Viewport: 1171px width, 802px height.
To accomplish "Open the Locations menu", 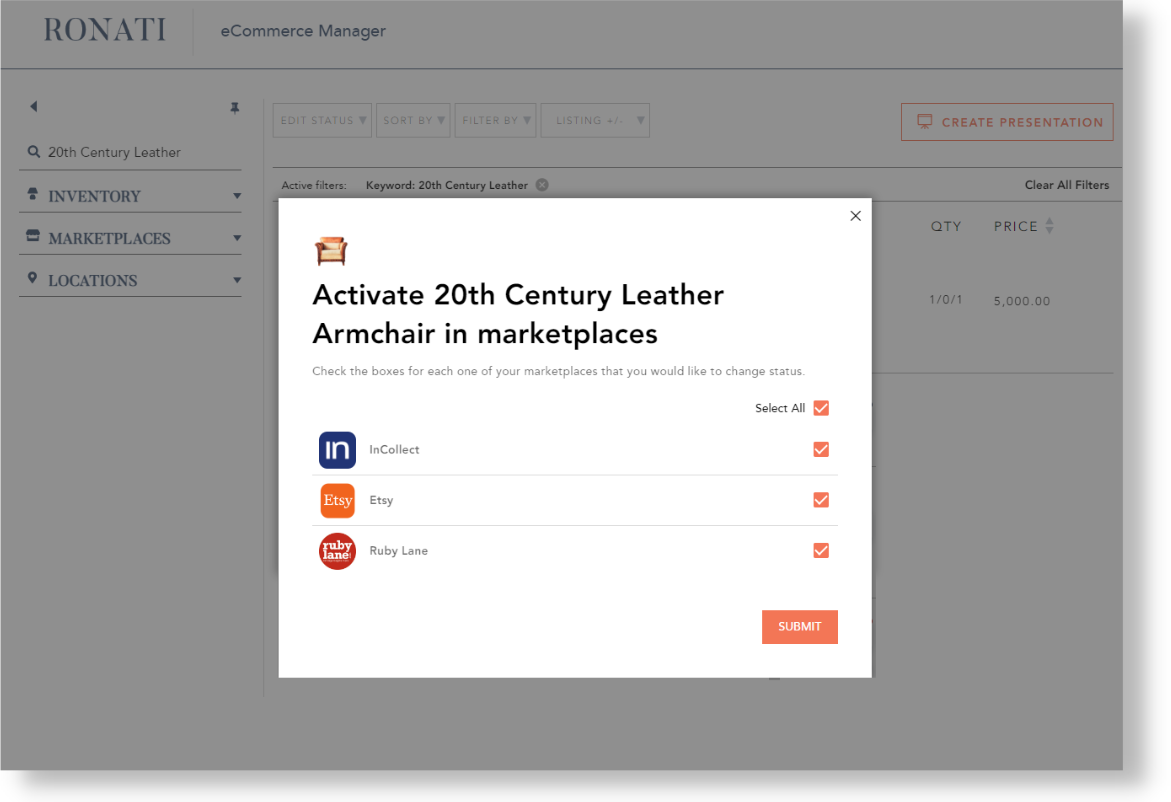I will point(130,280).
